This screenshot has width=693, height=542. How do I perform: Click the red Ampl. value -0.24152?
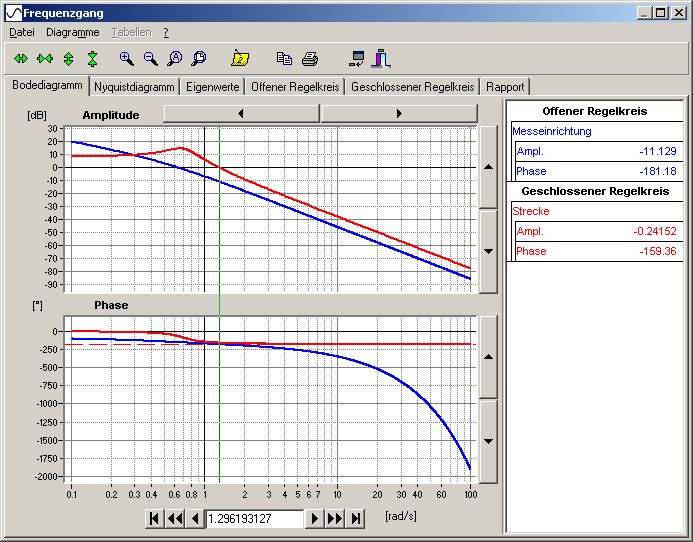click(655, 231)
